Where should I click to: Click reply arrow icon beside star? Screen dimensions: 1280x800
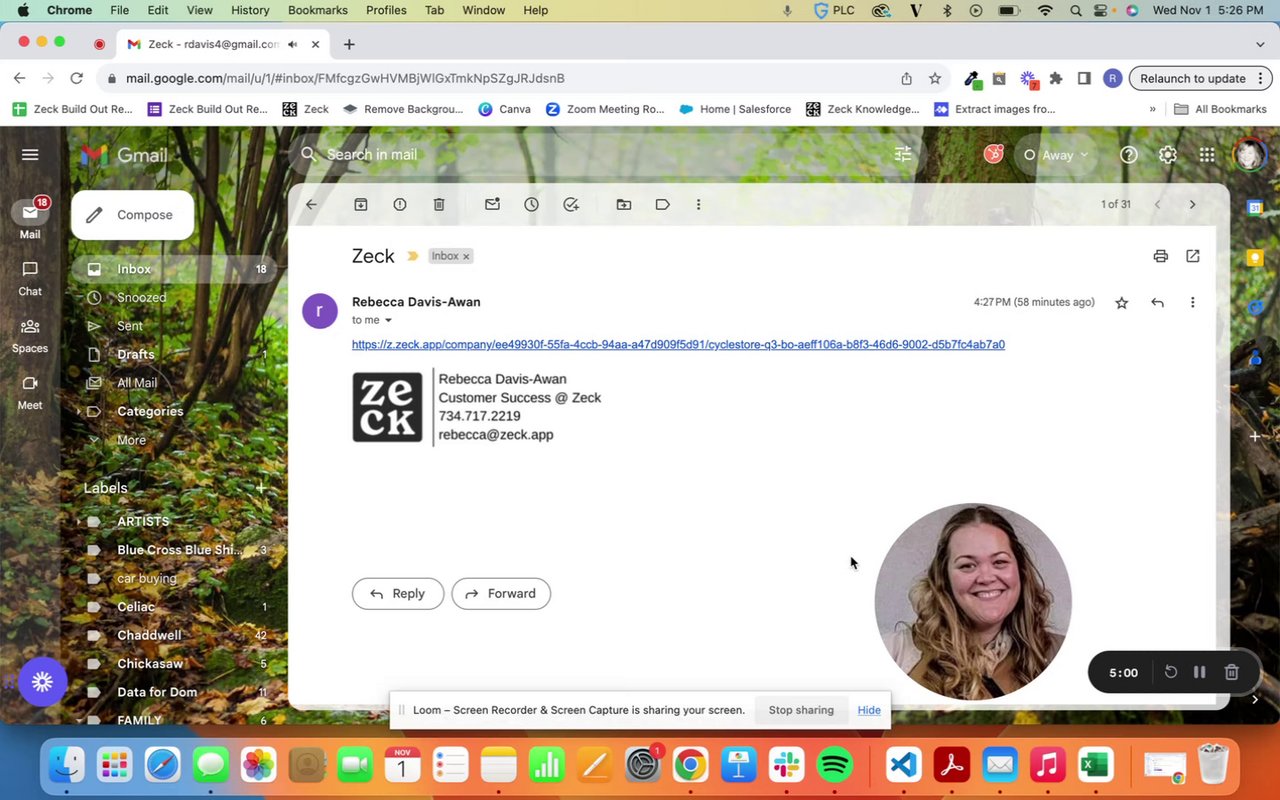tap(1157, 302)
